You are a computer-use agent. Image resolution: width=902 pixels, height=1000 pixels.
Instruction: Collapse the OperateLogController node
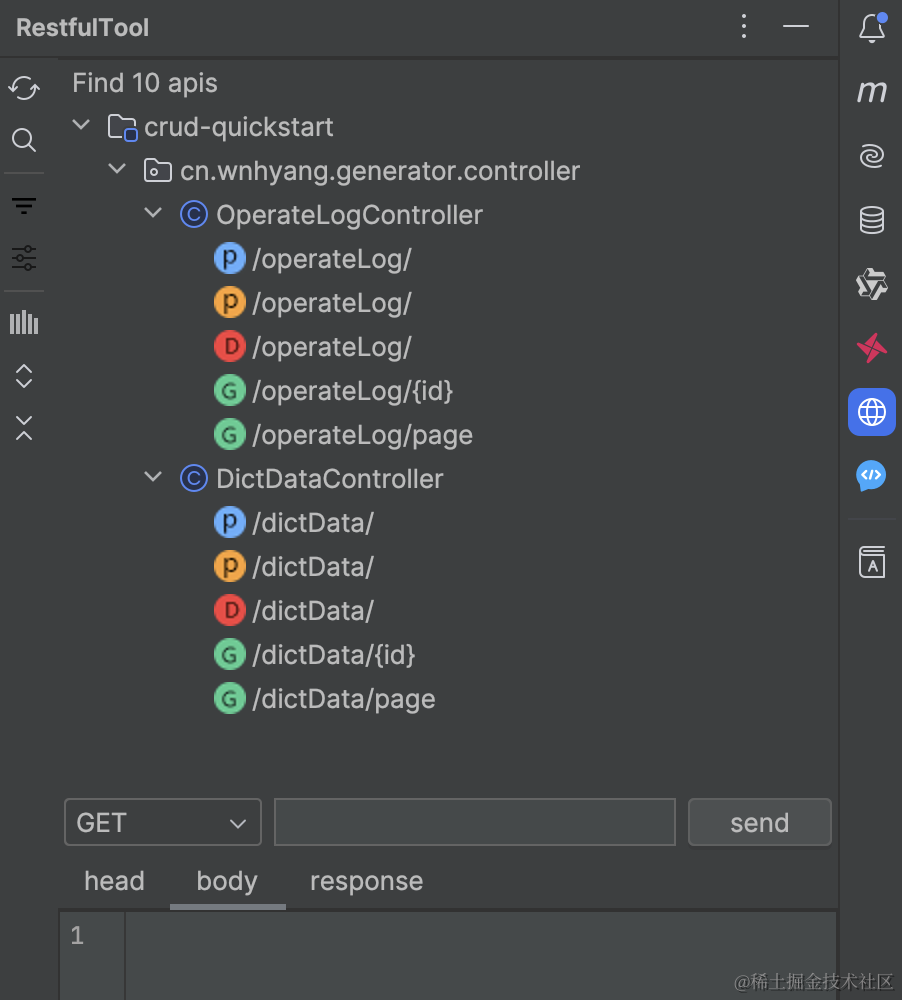click(153, 214)
